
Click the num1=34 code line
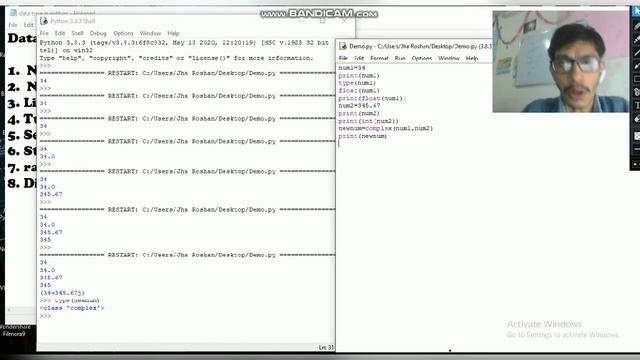(351, 68)
